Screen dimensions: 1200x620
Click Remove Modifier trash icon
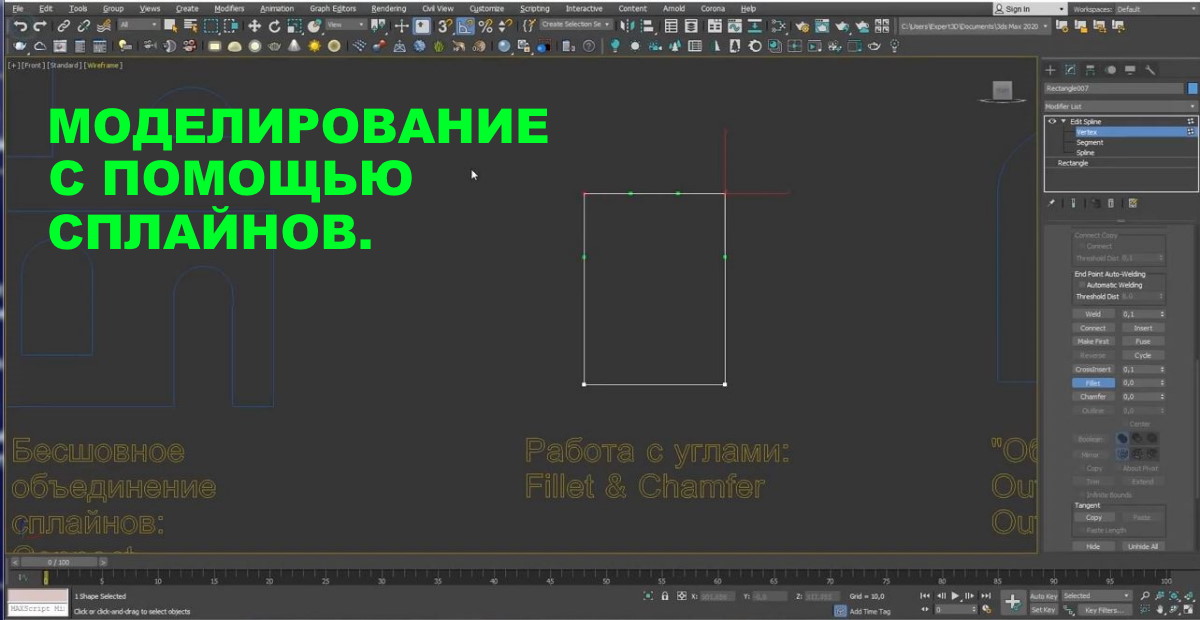[x=1110, y=203]
